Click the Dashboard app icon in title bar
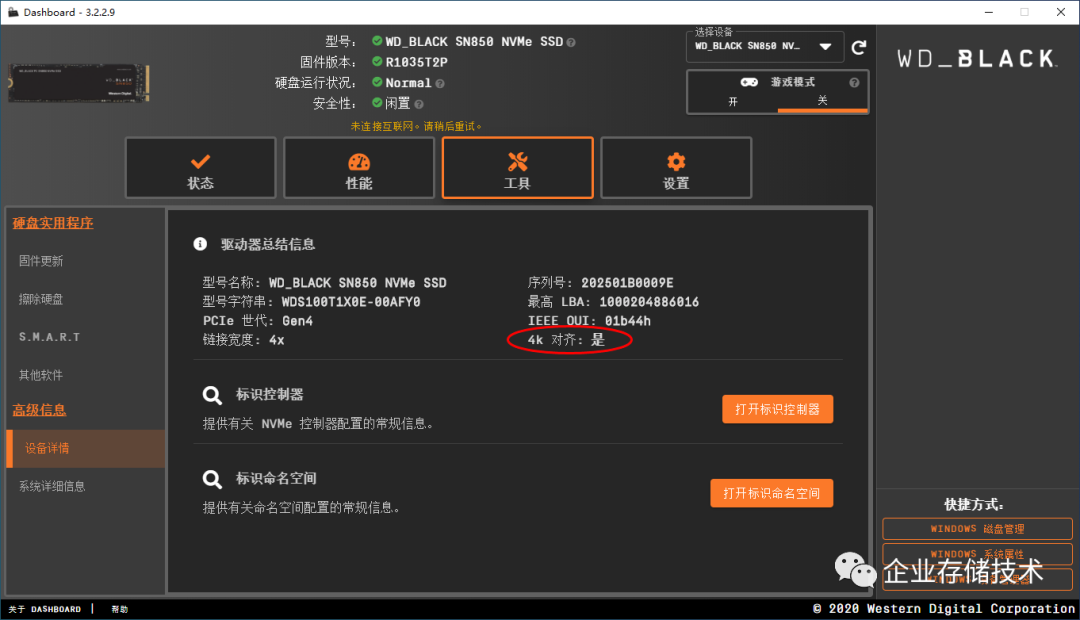The image size is (1080, 620). pos(13,12)
